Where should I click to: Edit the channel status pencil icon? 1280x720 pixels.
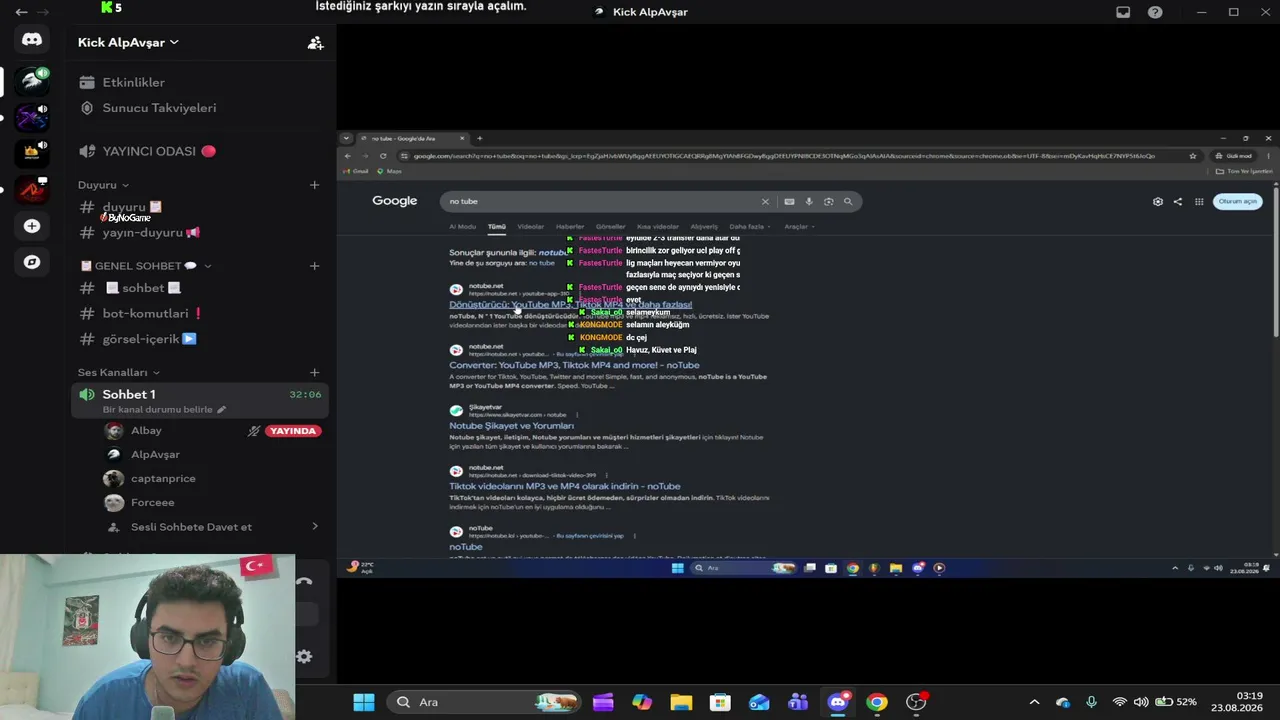tap(221, 409)
